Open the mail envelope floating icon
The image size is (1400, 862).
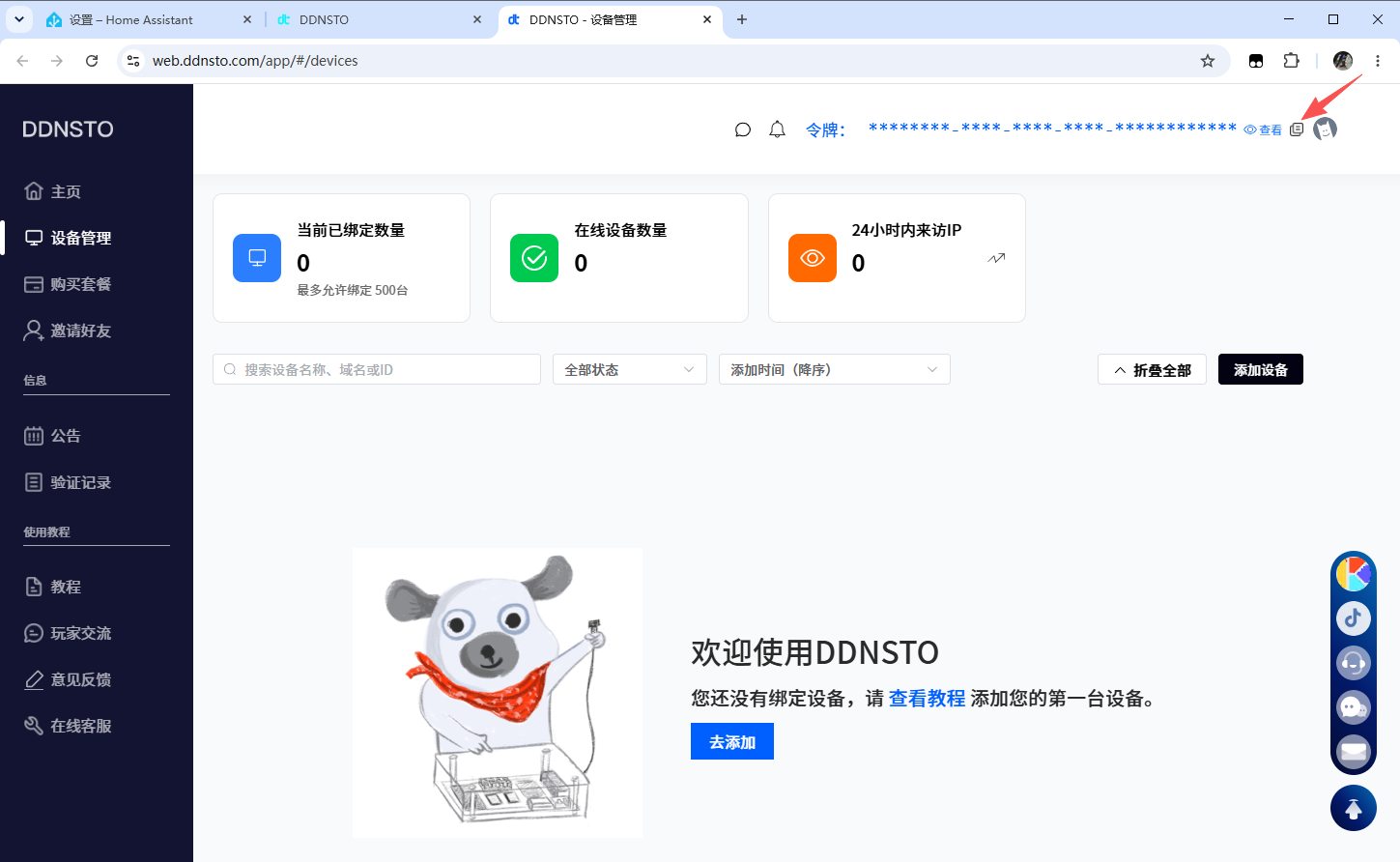pyautogui.click(x=1354, y=751)
